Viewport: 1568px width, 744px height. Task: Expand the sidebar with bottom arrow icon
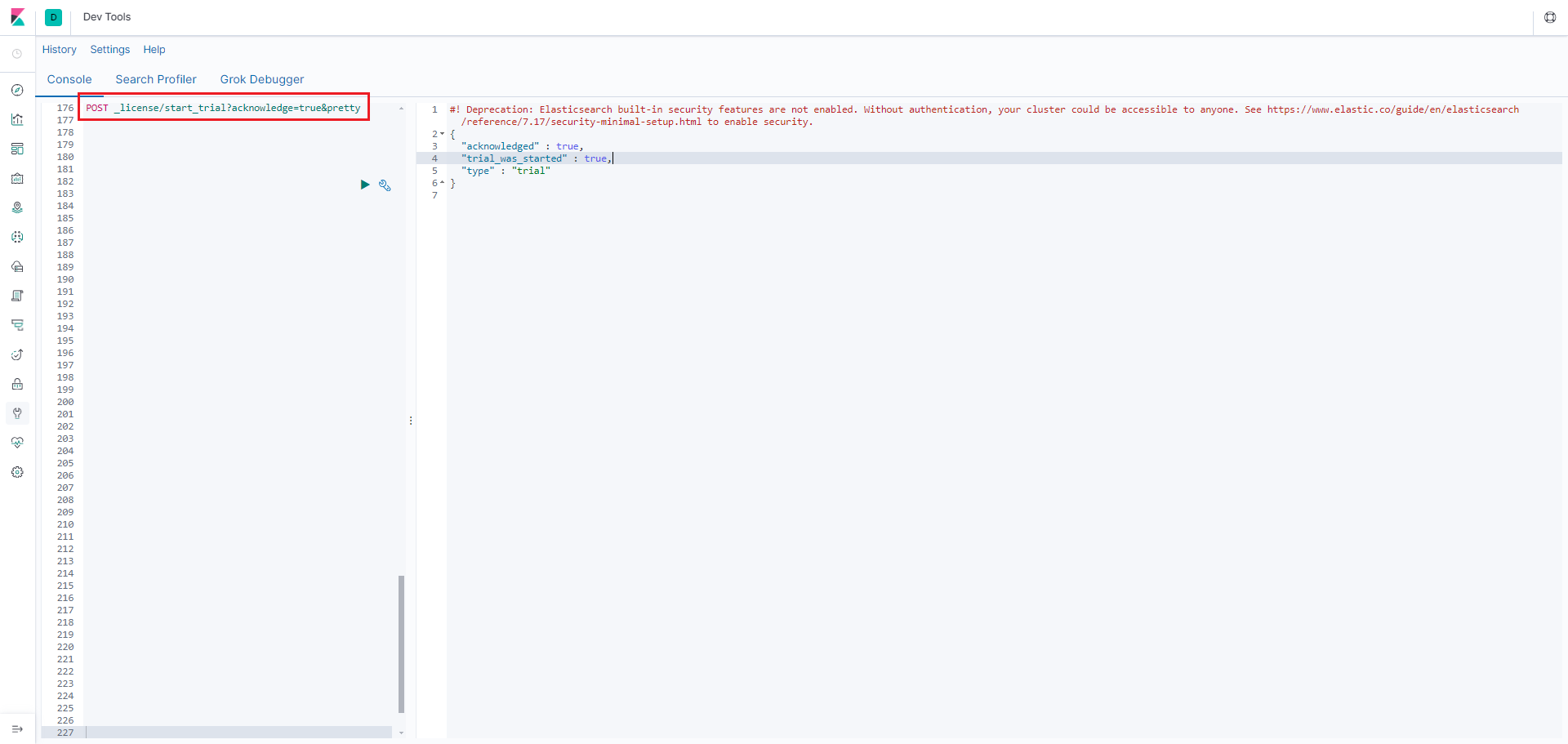[17, 728]
